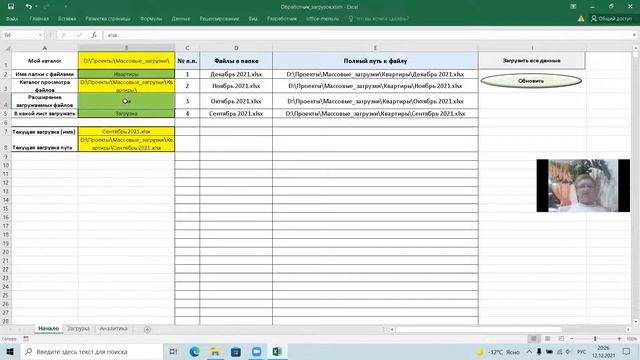The height and width of the screenshot is (360, 640).
Task: Open the Данные ribbon tab
Action: click(181, 19)
